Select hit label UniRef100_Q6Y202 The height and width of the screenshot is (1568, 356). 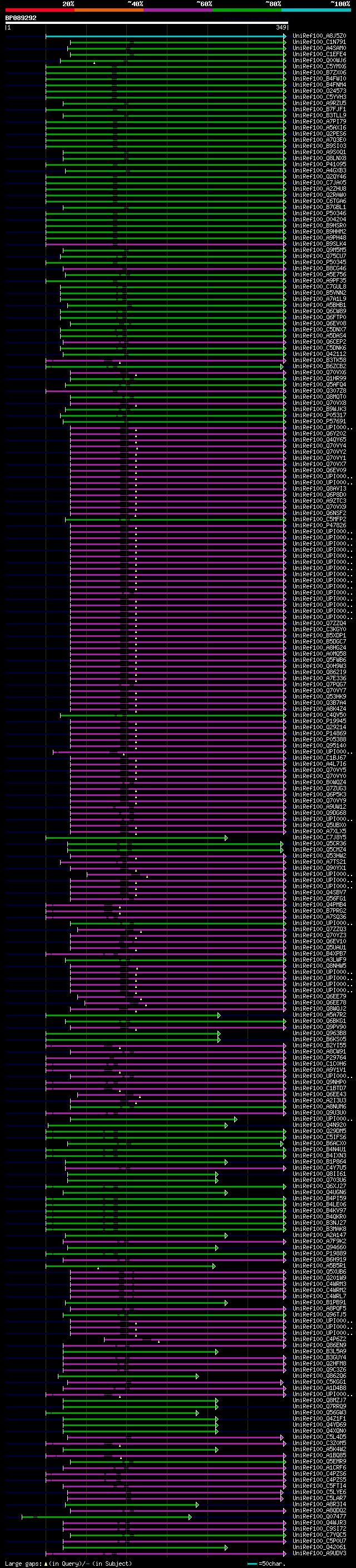[319, 434]
